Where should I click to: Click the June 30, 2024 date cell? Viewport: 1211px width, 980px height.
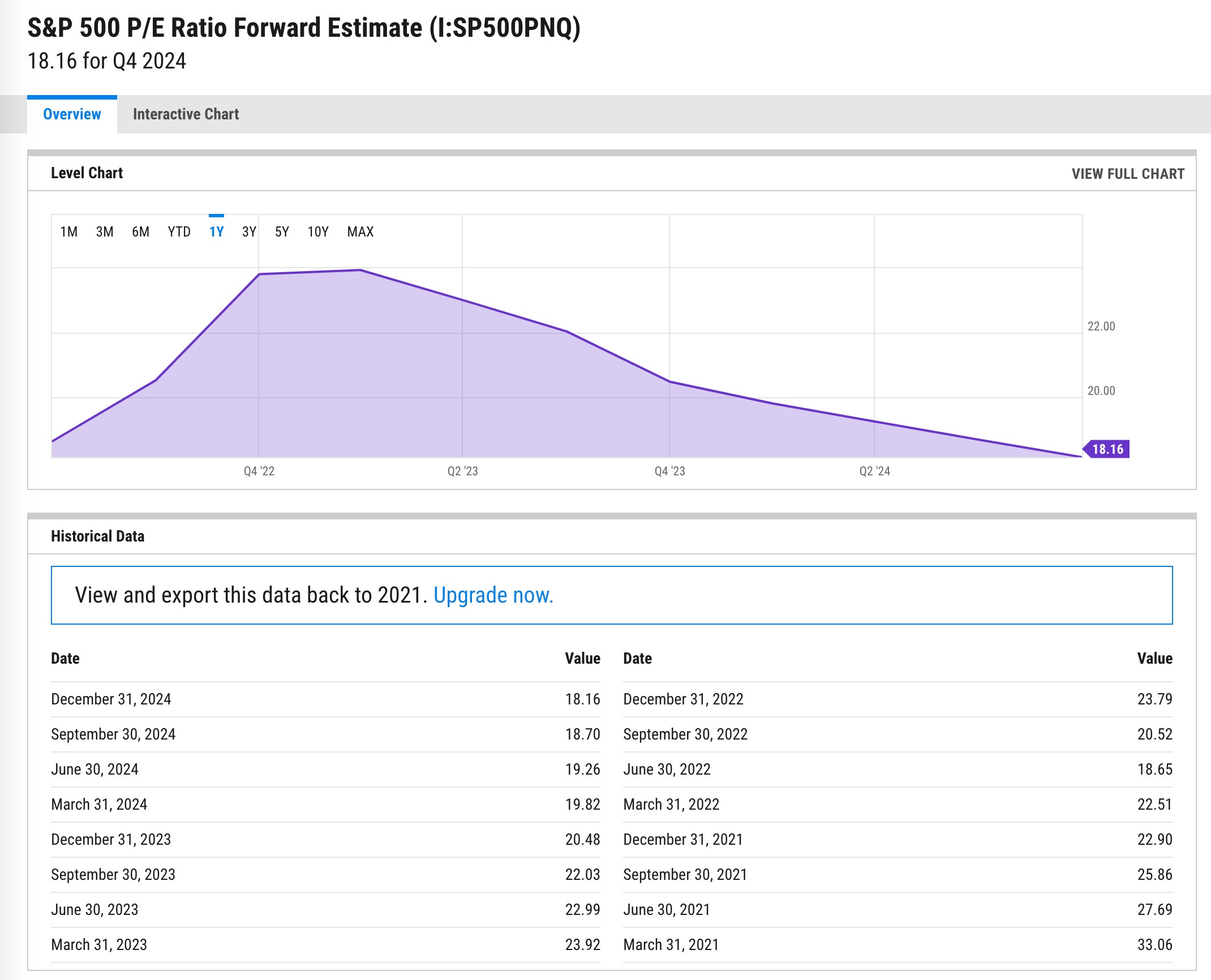(95, 770)
